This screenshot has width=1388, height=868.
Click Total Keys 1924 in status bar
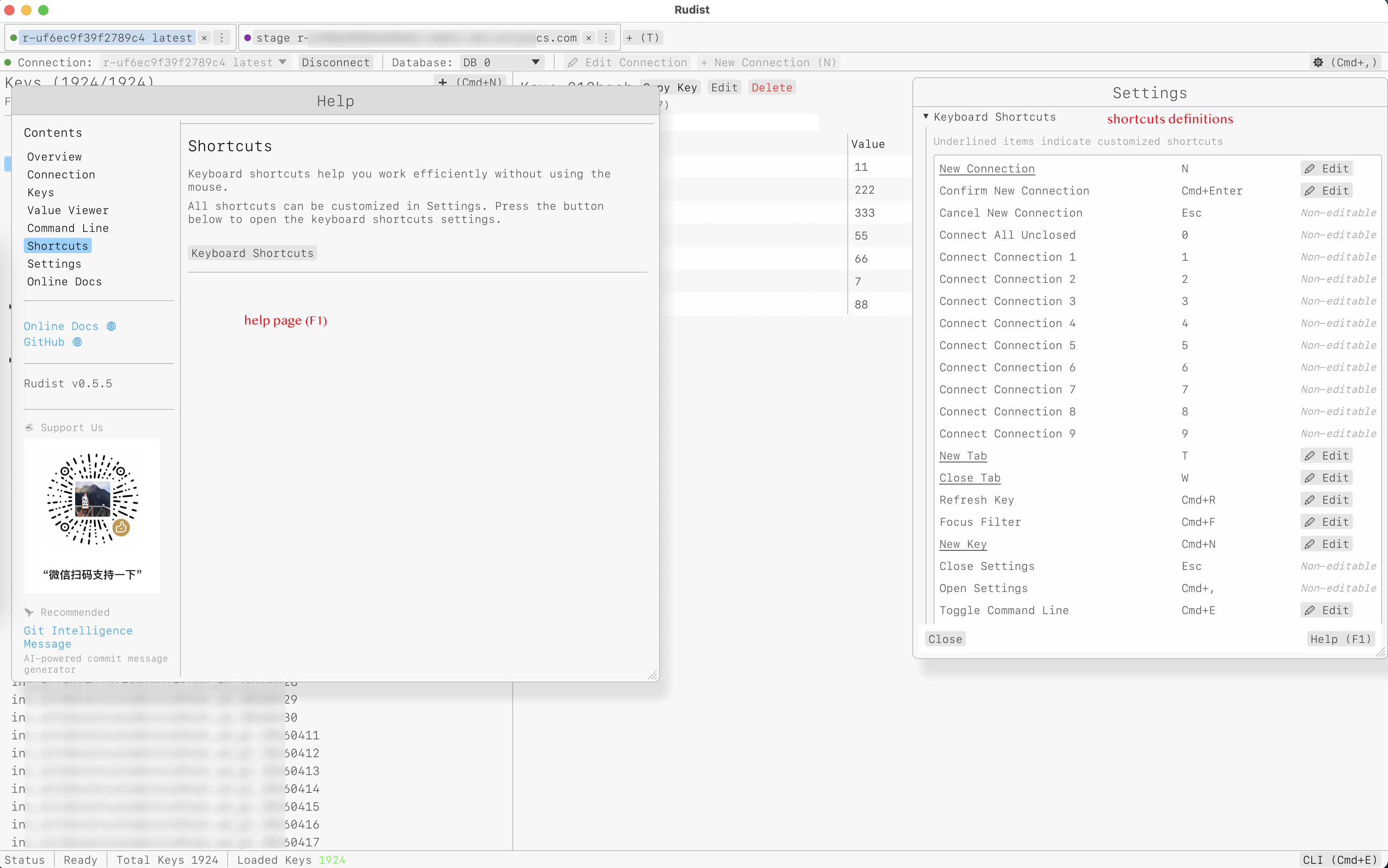pos(167,860)
